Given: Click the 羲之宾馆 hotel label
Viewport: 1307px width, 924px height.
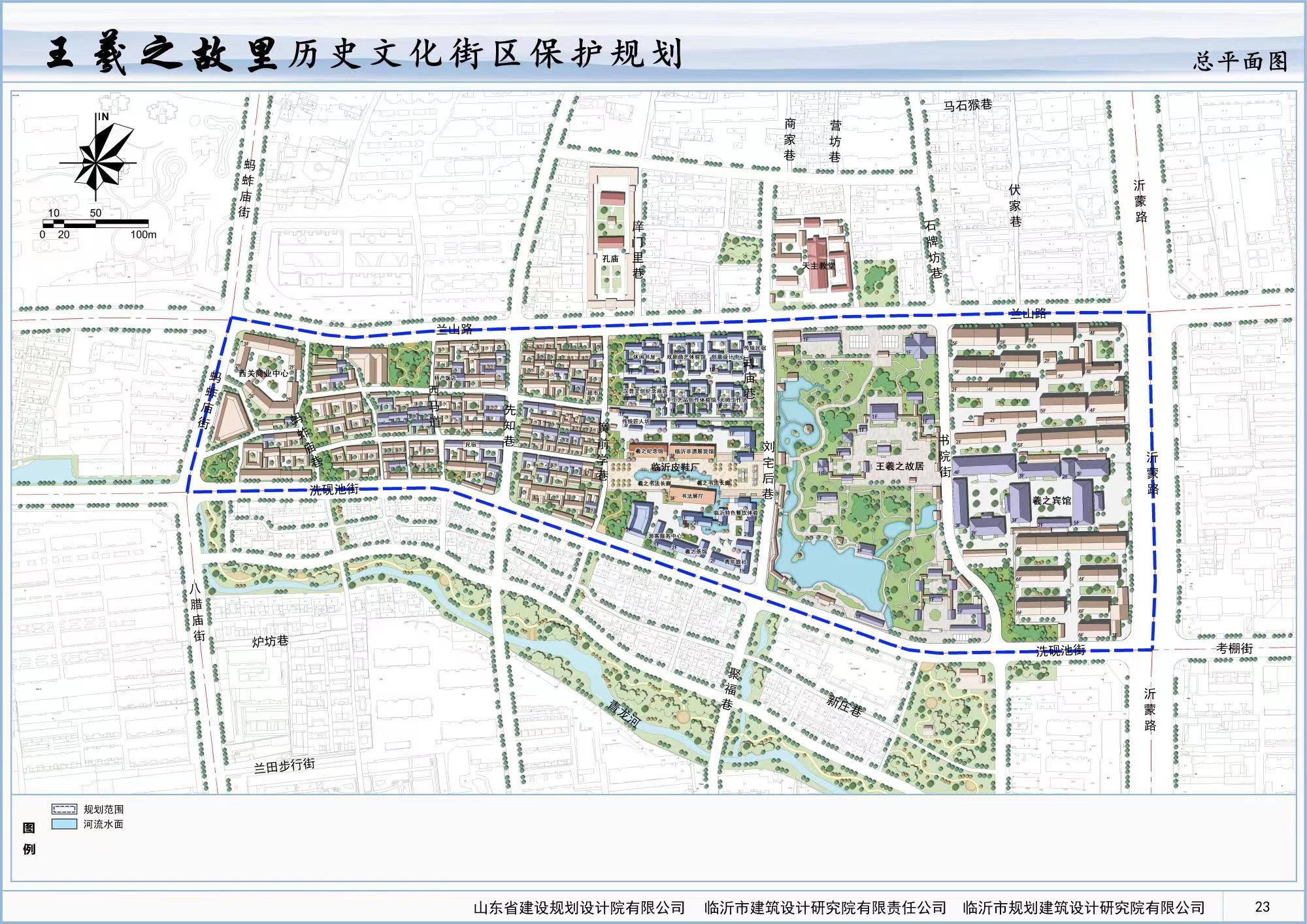Looking at the screenshot, I should point(1051,501).
